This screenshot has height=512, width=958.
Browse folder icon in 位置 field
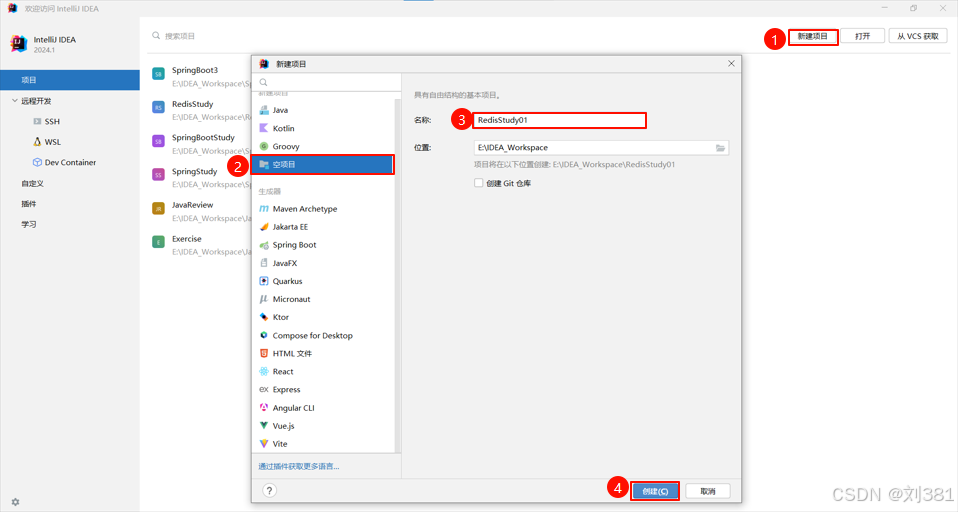720,148
